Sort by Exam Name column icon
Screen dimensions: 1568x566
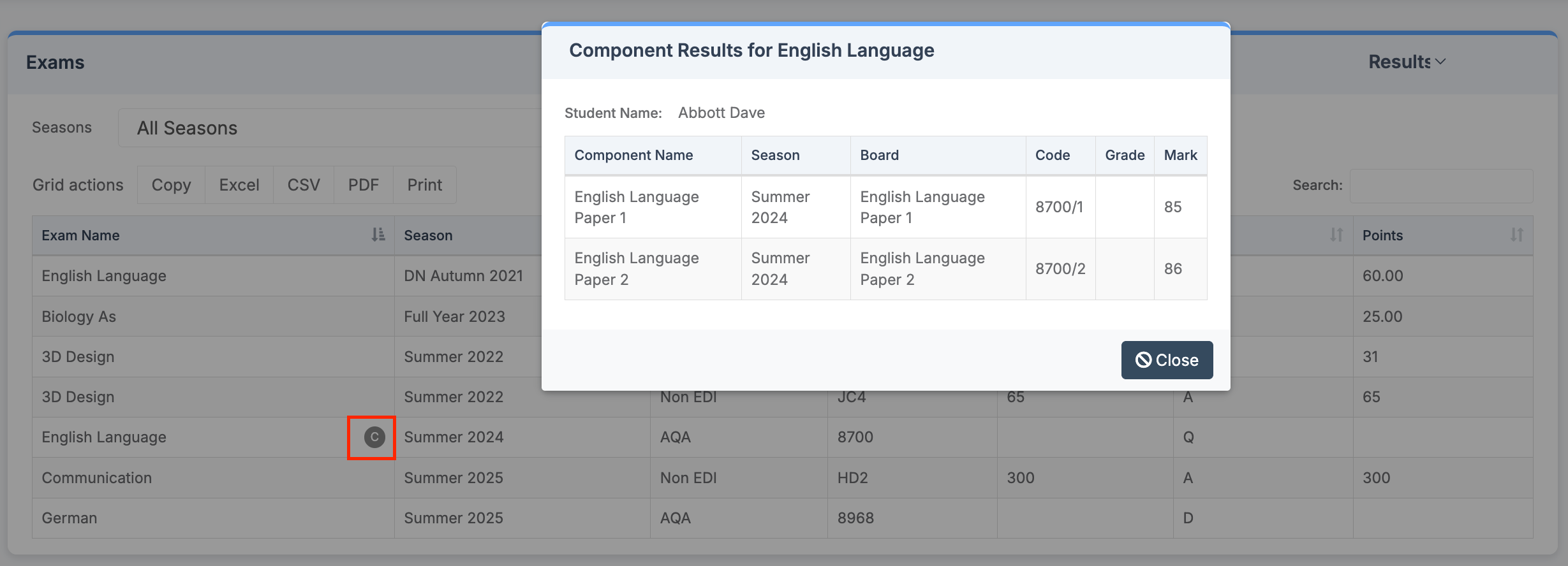[378, 235]
